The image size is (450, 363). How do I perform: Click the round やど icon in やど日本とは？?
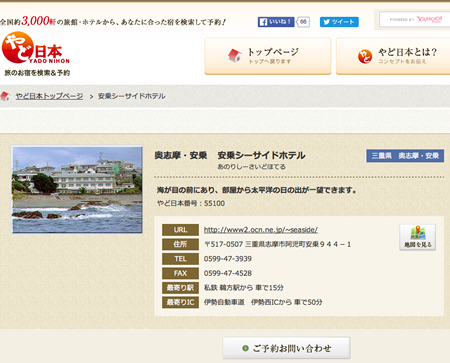tap(365, 56)
